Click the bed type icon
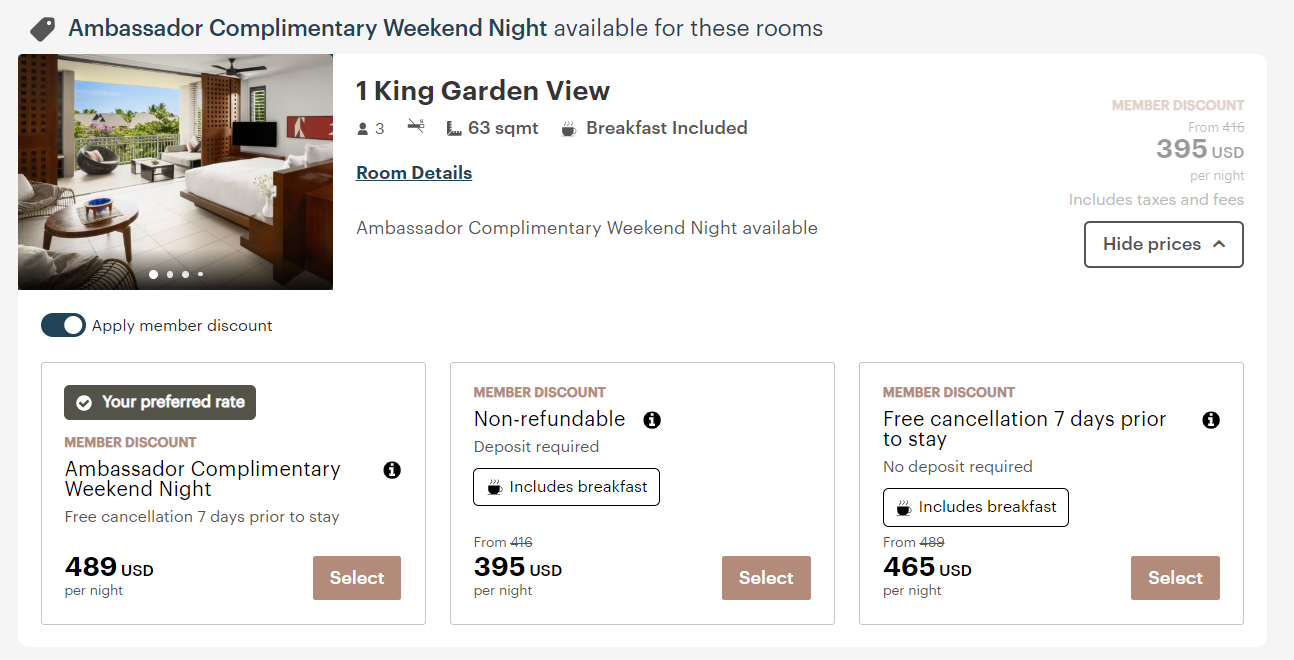1294x660 pixels. (x=415, y=127)
